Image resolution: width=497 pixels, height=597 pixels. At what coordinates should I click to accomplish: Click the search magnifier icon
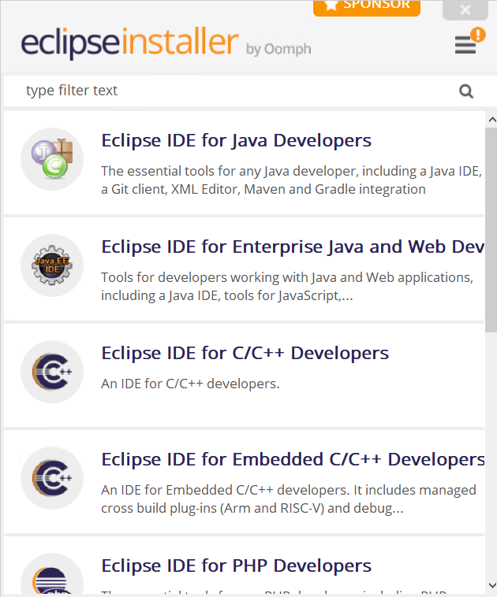pos(466,91)
